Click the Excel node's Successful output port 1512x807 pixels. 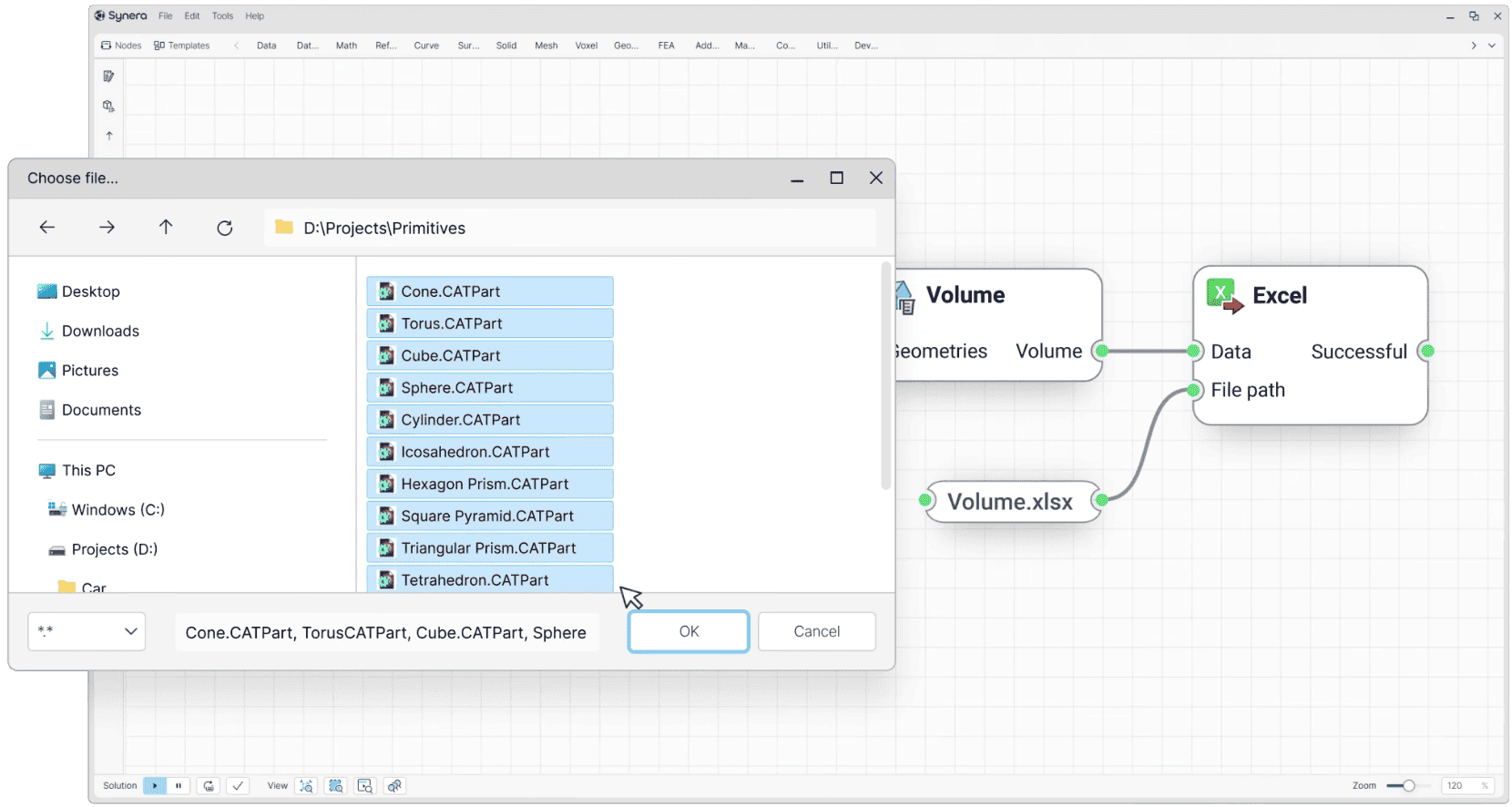tap(1427, 351)
